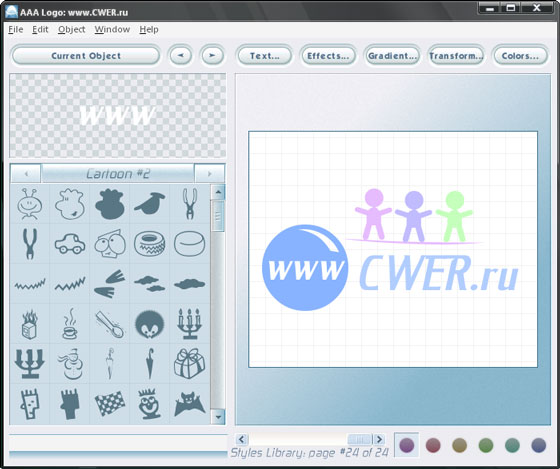Choose the gift box shape
This screenshot has height=469, width=560.
click(189, 364)
